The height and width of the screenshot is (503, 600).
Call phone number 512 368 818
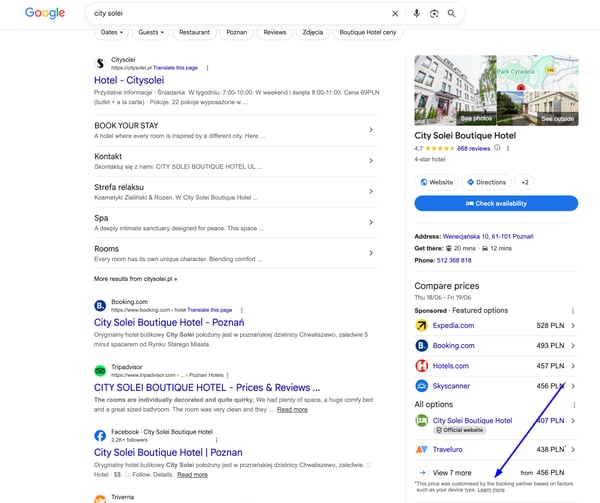pos(454,260)
